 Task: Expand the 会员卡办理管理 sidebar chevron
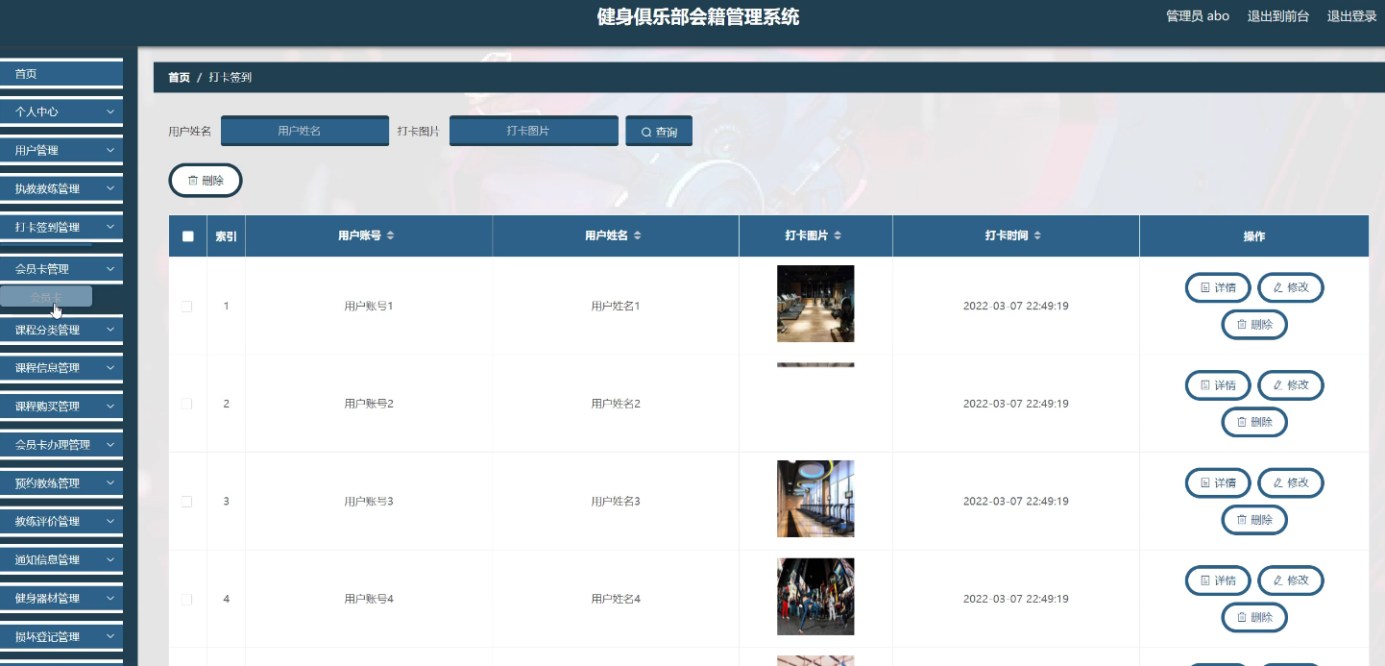point(110,445)
